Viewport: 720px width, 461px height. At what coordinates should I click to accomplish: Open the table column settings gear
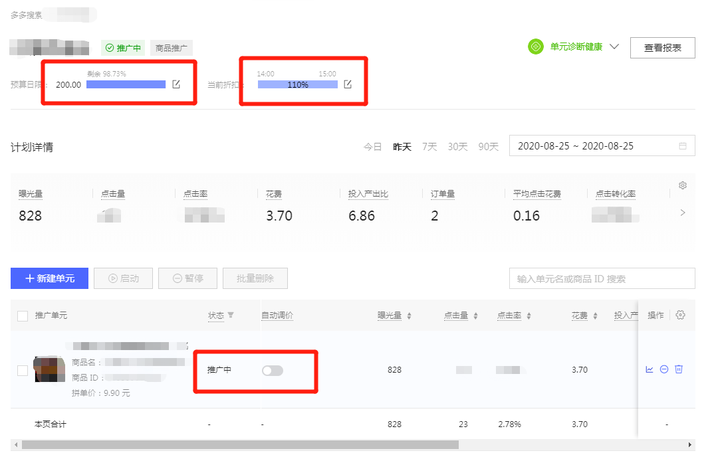681,316
